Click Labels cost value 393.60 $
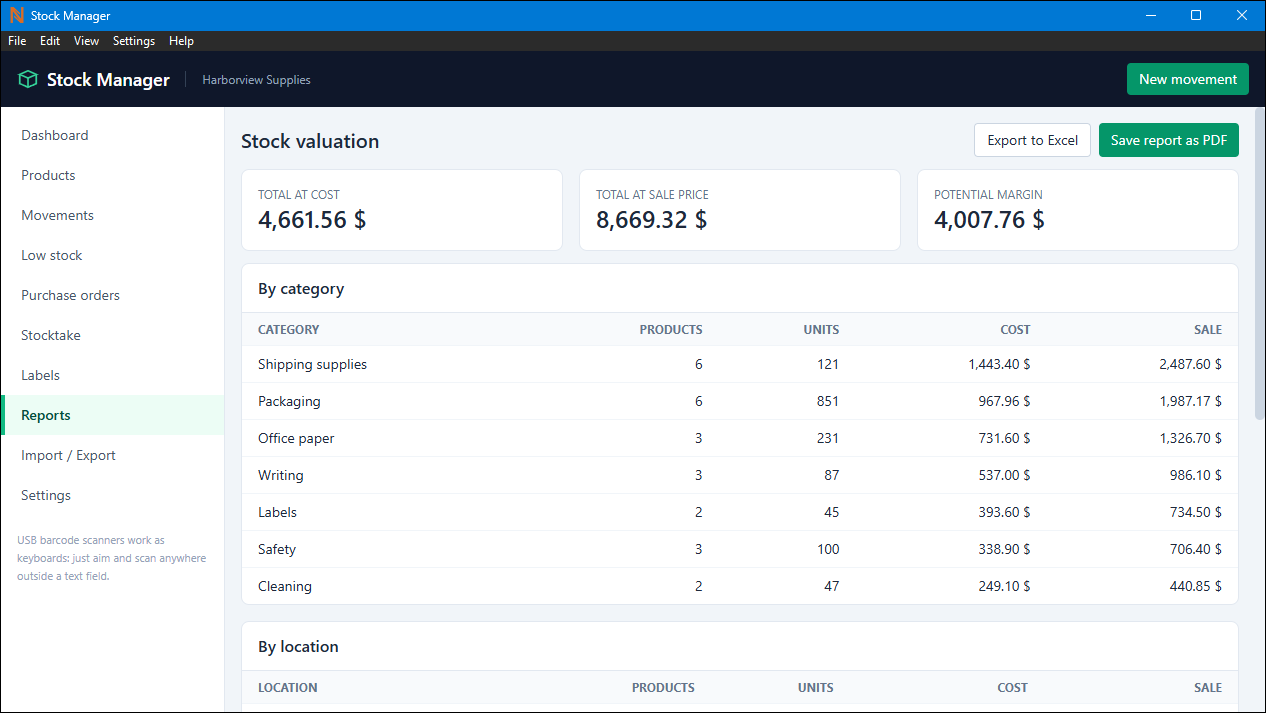Screen dimensions: 1266x713 (1004, 512)
